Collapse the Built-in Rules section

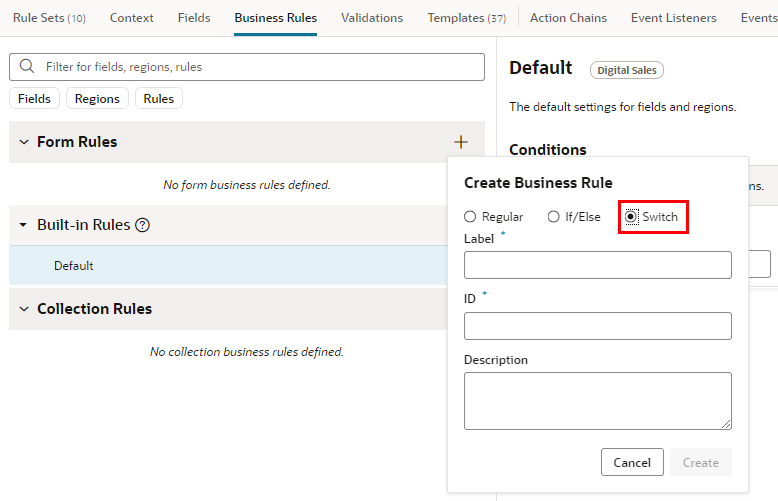[23, 225]
